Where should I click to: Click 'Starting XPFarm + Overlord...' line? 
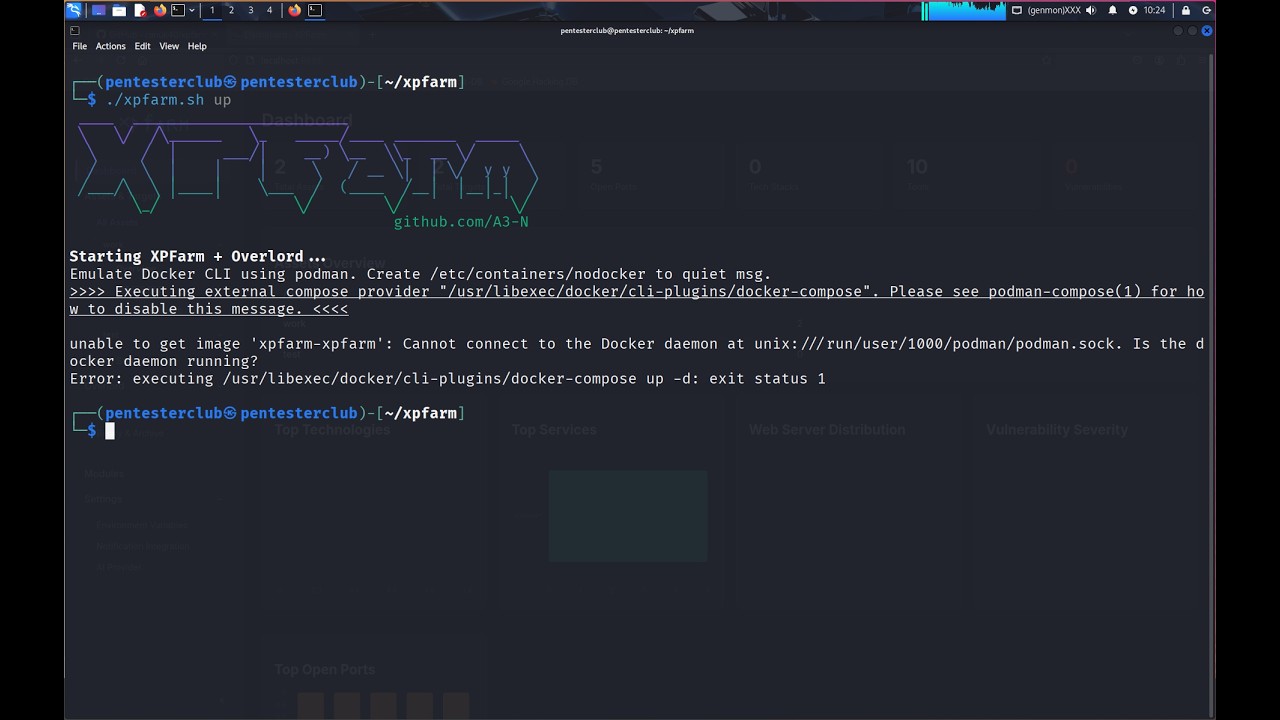point(198,256)
